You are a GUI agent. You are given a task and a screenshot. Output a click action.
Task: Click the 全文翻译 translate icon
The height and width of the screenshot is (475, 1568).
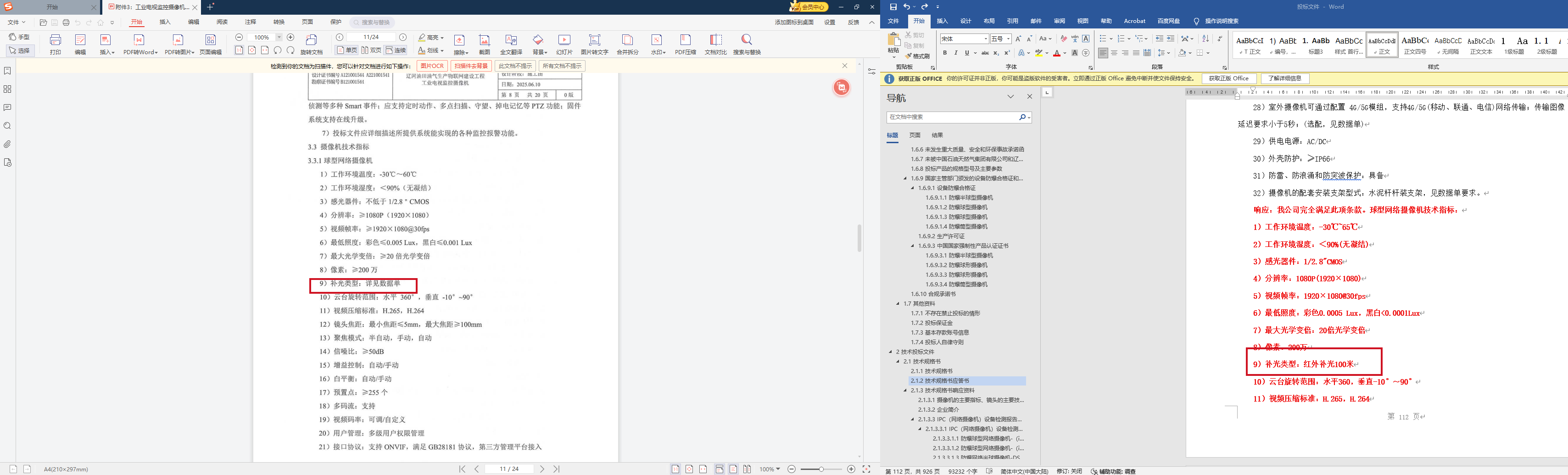511,40
